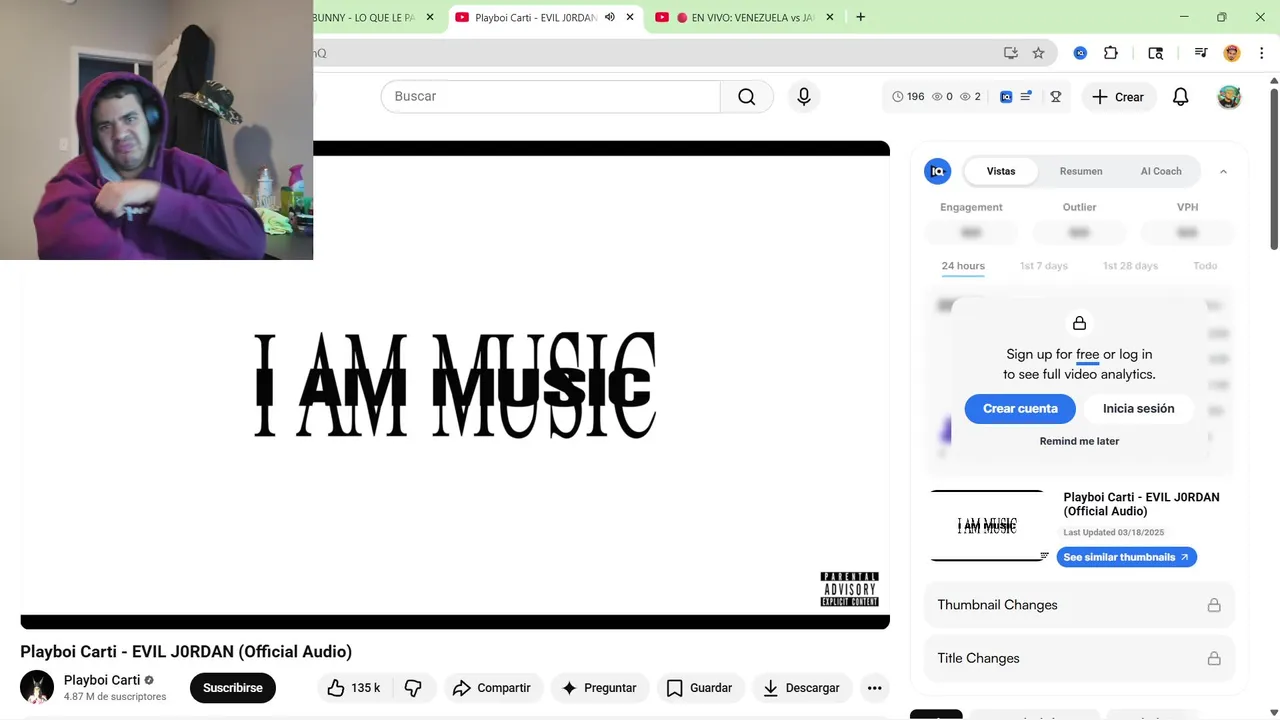The width and height of the screenshot is (1280, 720).
Task: Activate voice search microphone icon
Action: [804, 97]
